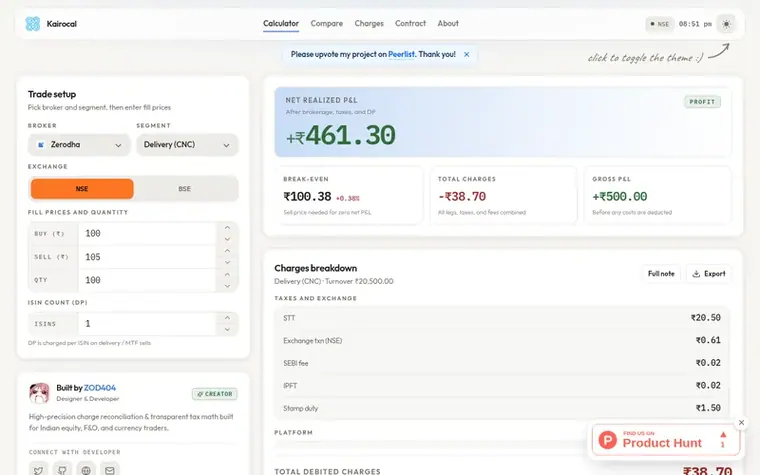Click the Export button label
The width and height of the screenshot is (760, 475).
tap(714, 274)
